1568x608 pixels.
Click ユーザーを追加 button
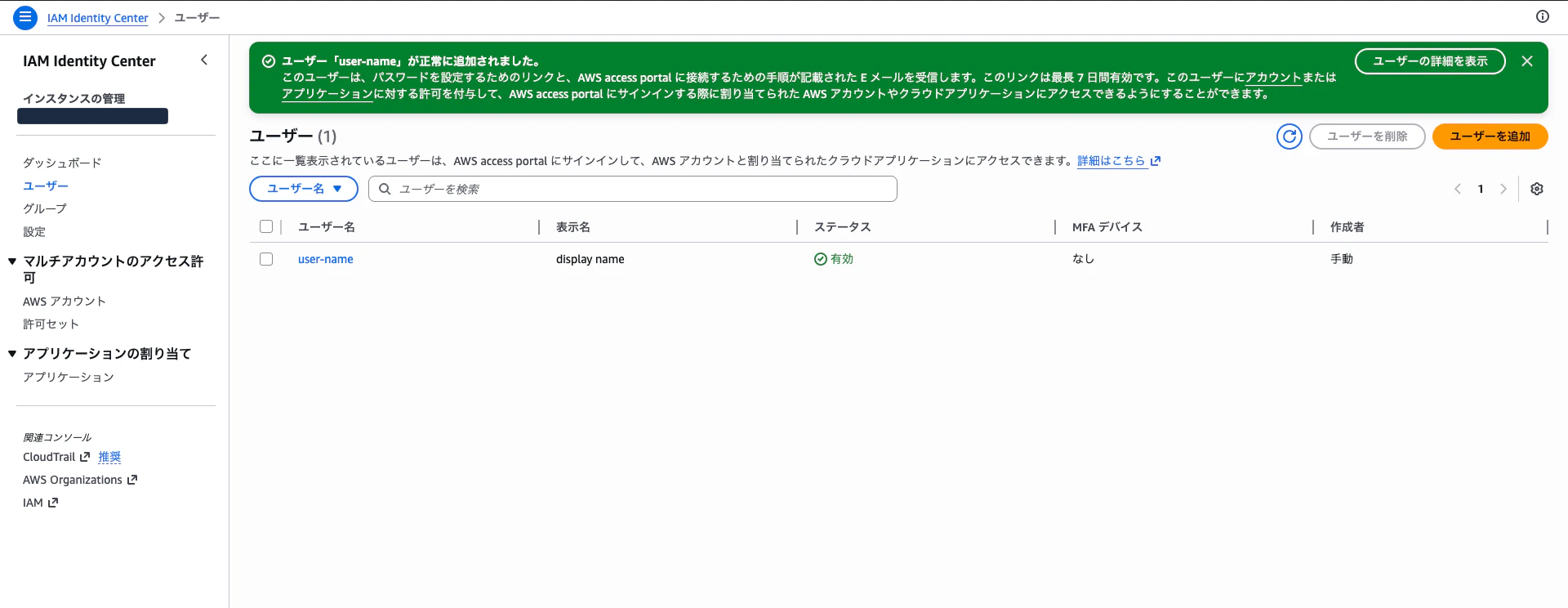tap(1490, 136)
